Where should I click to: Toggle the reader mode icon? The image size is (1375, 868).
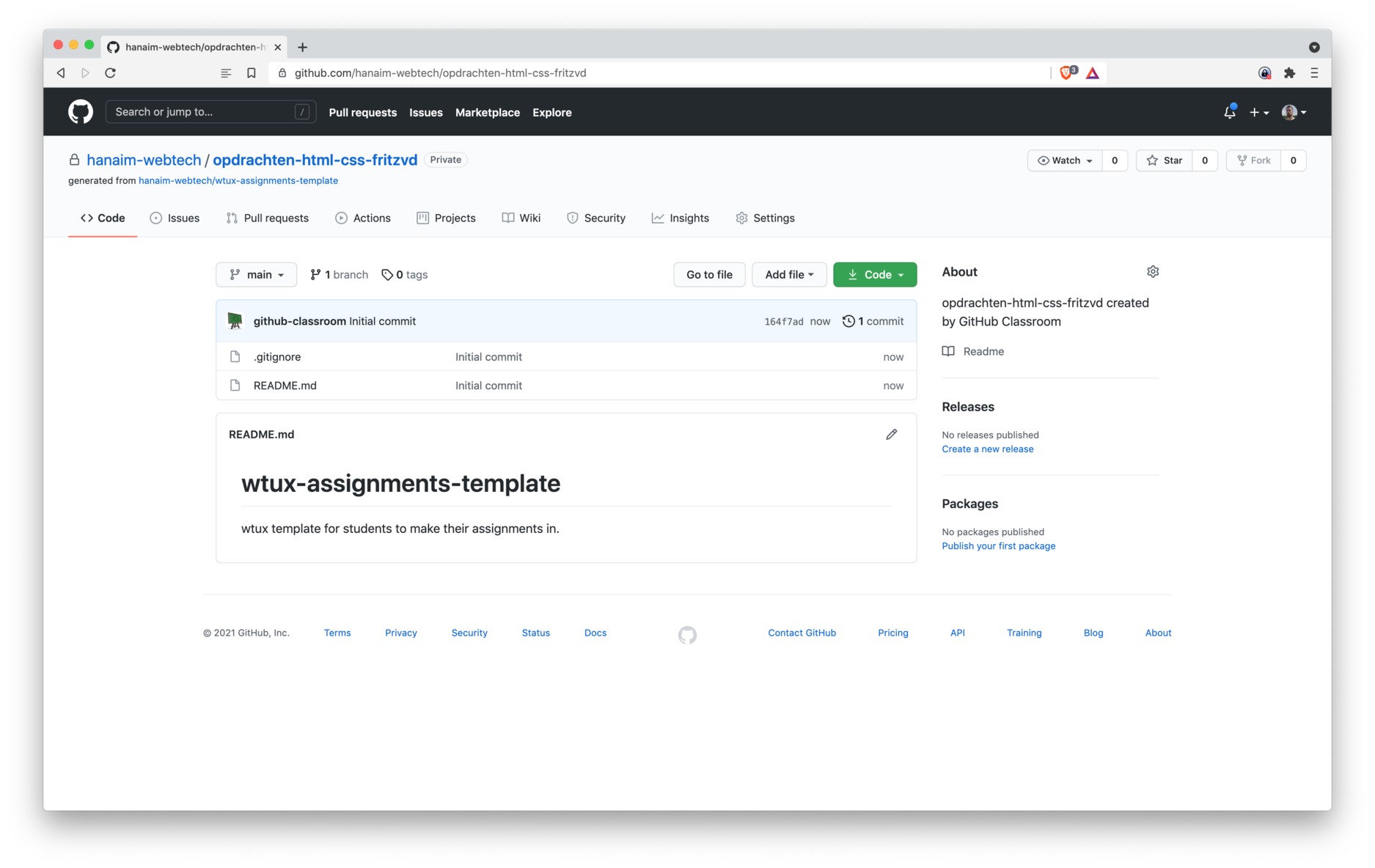tap(226, 73)
